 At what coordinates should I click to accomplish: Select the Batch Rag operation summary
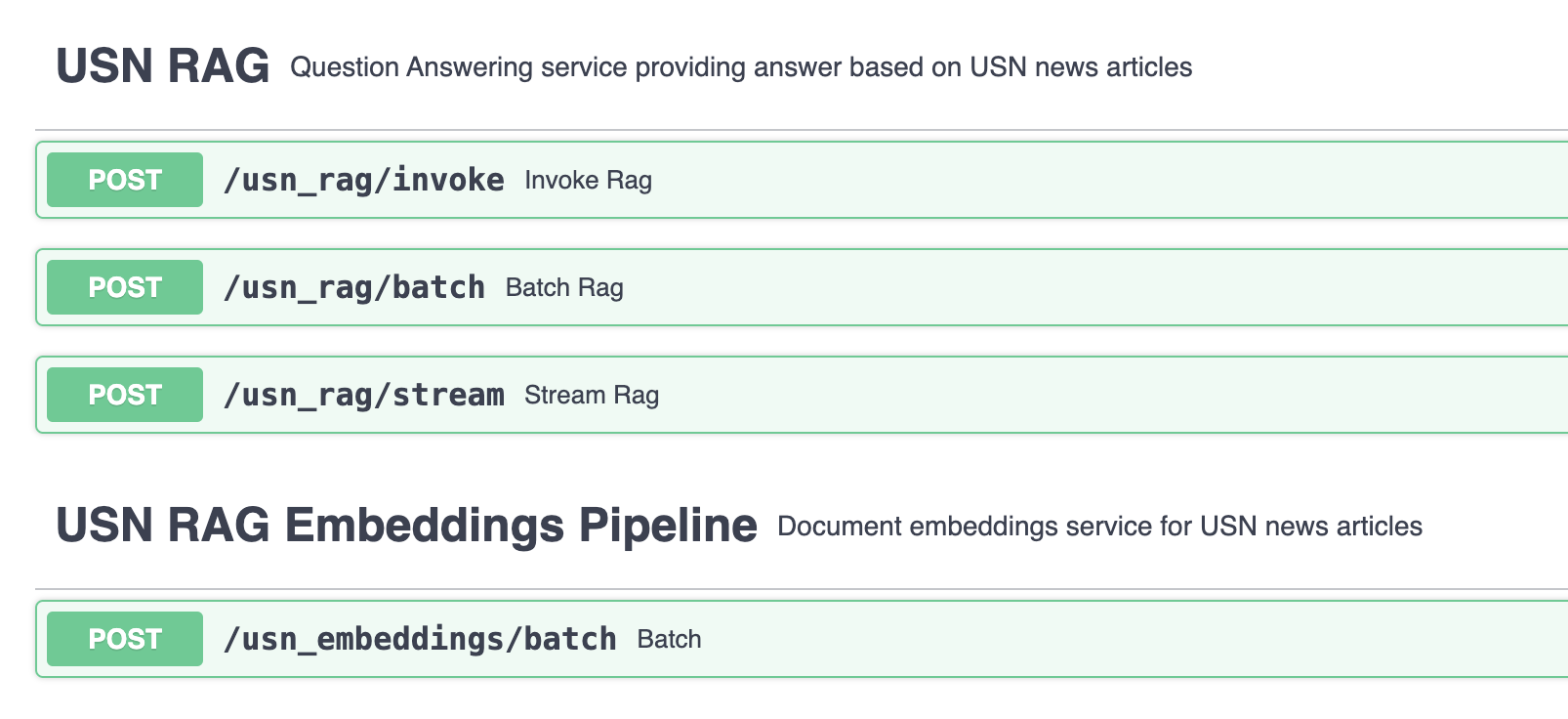563,287
